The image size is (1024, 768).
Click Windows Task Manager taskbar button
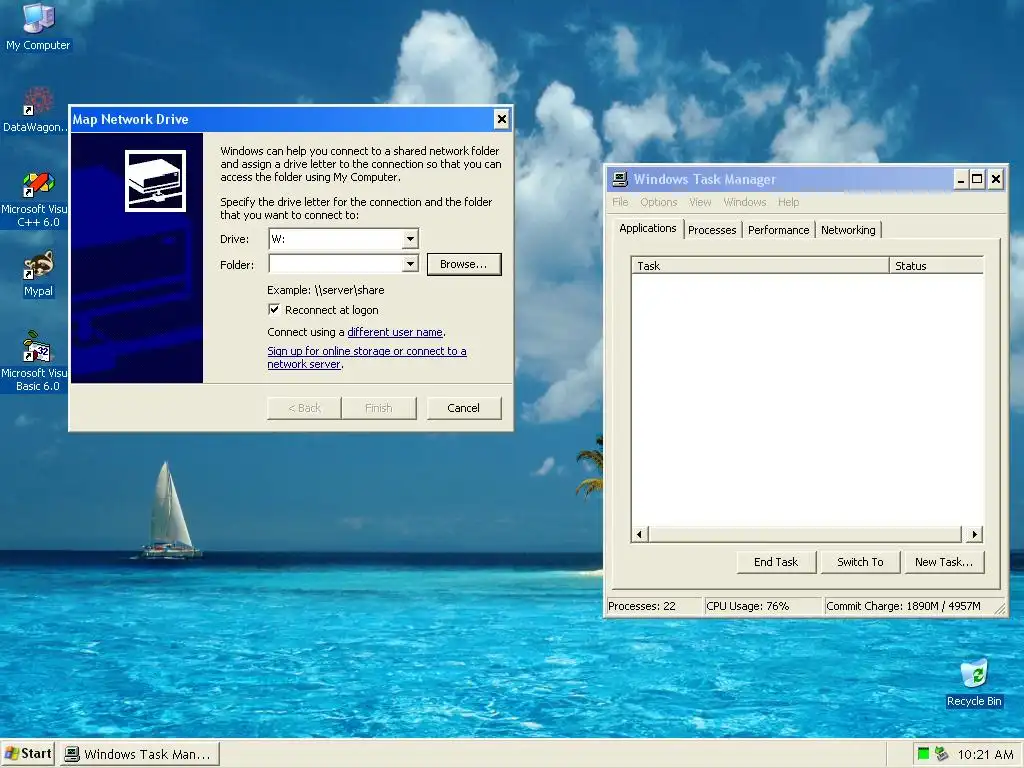[140, 754]
